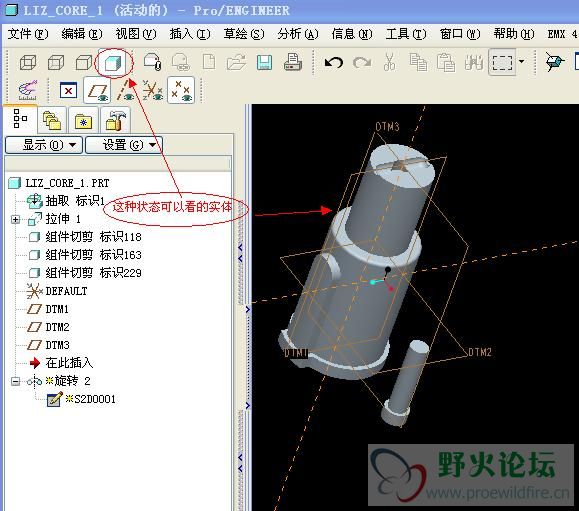Select the 拉伸 1 feature row
Screen dimensions: 579x511
tap(55, 219)
